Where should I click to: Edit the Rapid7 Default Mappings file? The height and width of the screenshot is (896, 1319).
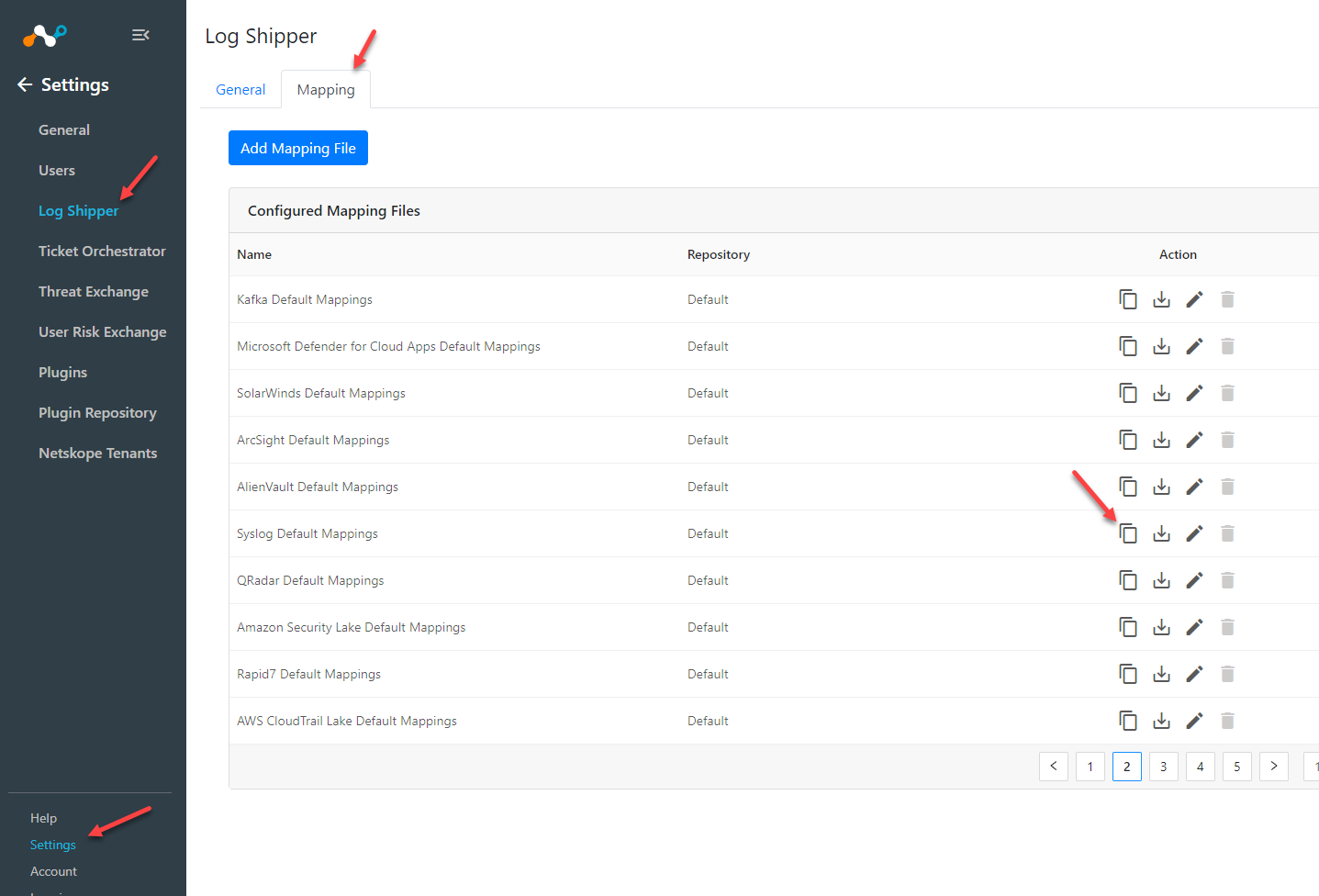1194,674
